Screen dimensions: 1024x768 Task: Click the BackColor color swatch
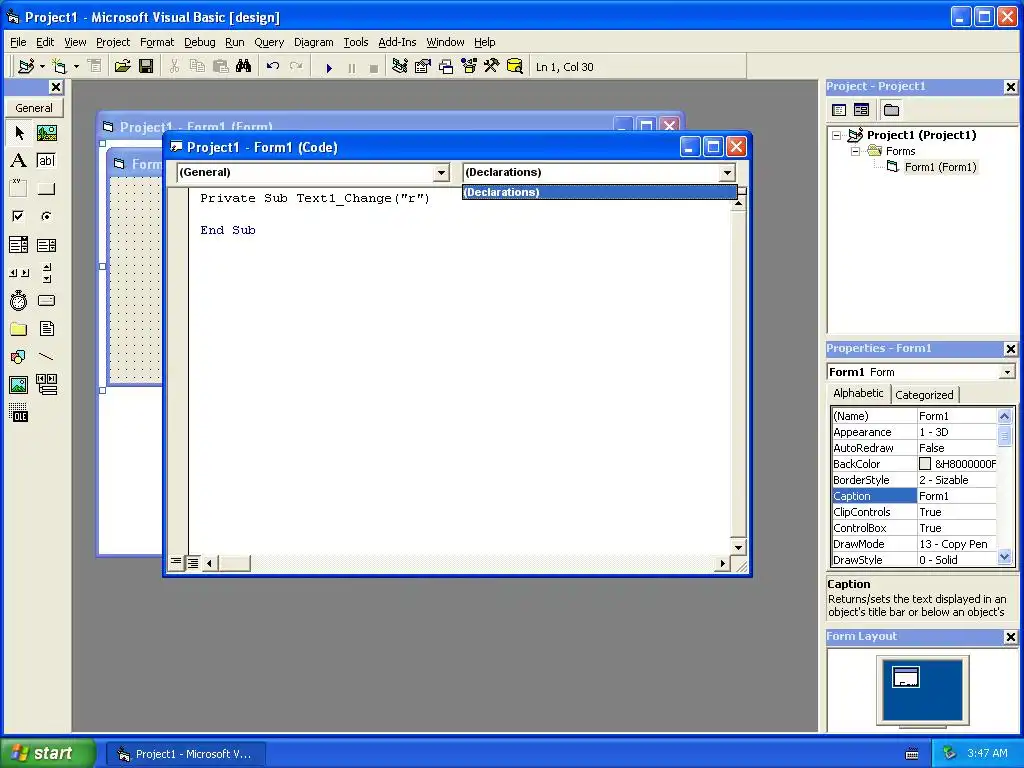point(925,464)
